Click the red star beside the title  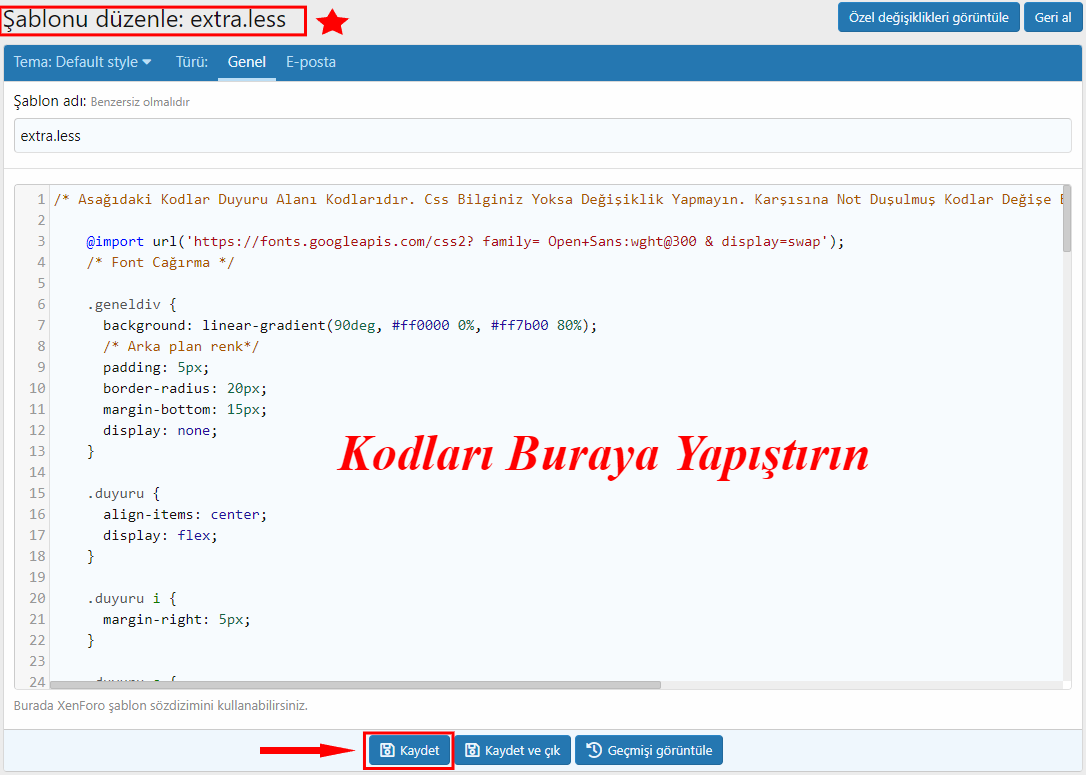331,21
